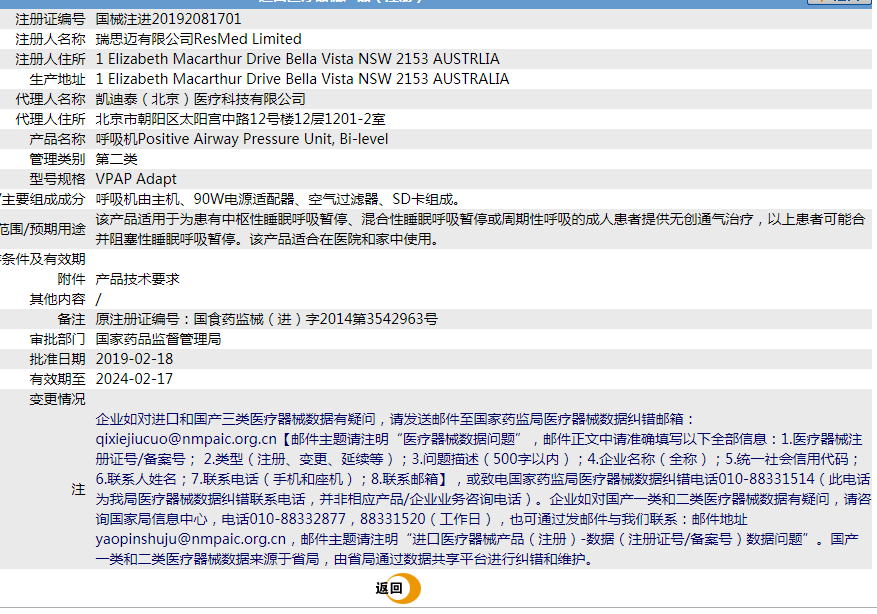Click the 型号规格 label
Viewport: 877px width, 614px height.
pos(57,179)
